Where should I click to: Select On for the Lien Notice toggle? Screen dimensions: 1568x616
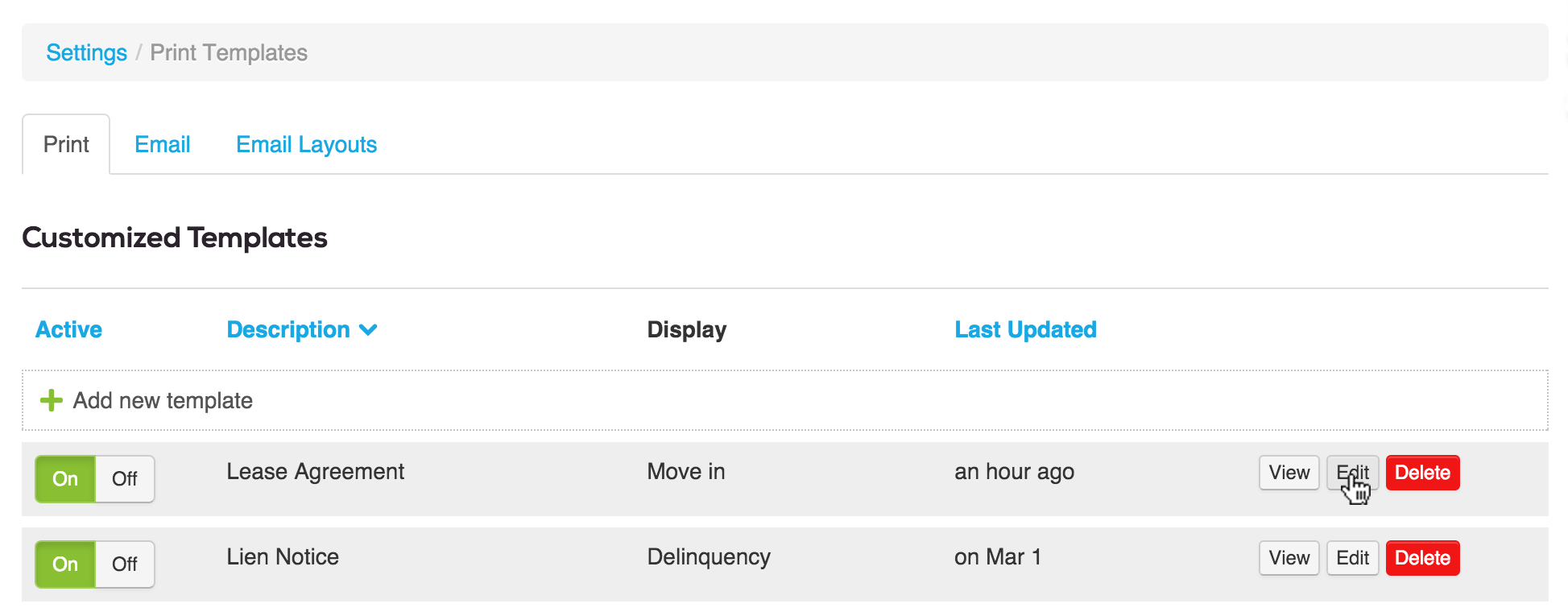click(x=65, y=564)
